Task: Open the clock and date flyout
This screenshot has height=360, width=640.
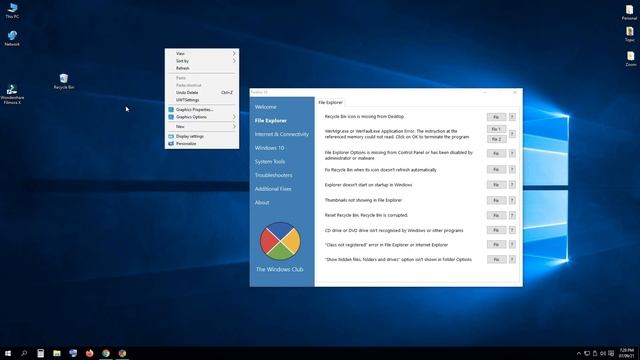Action: [x=627, y=353]
